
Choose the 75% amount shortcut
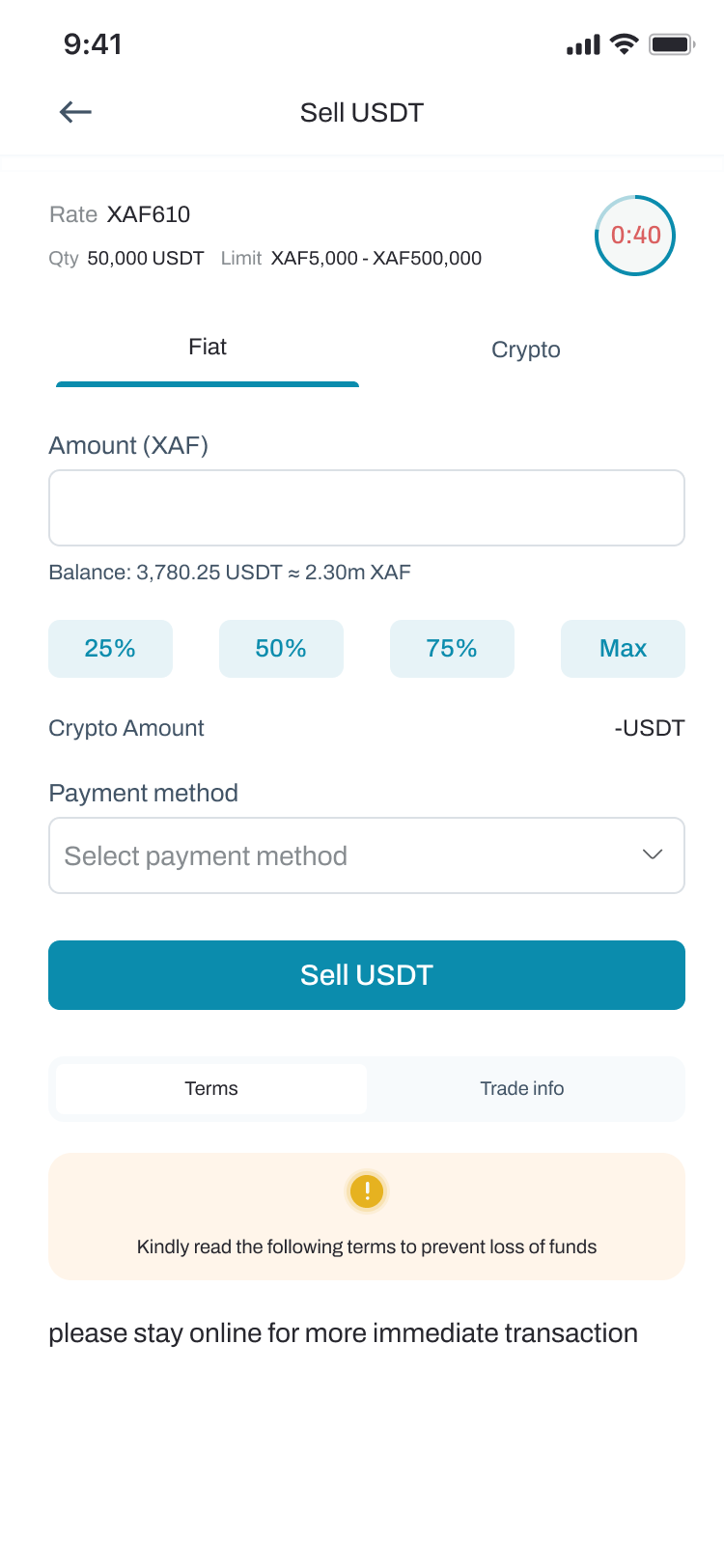pos(452,649)
